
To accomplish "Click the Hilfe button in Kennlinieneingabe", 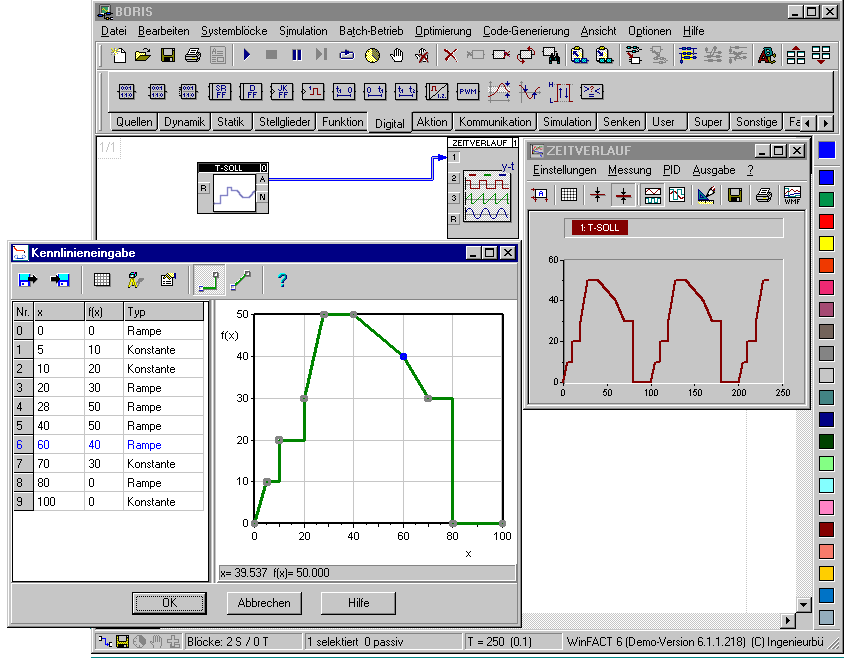I will [358, 603].
